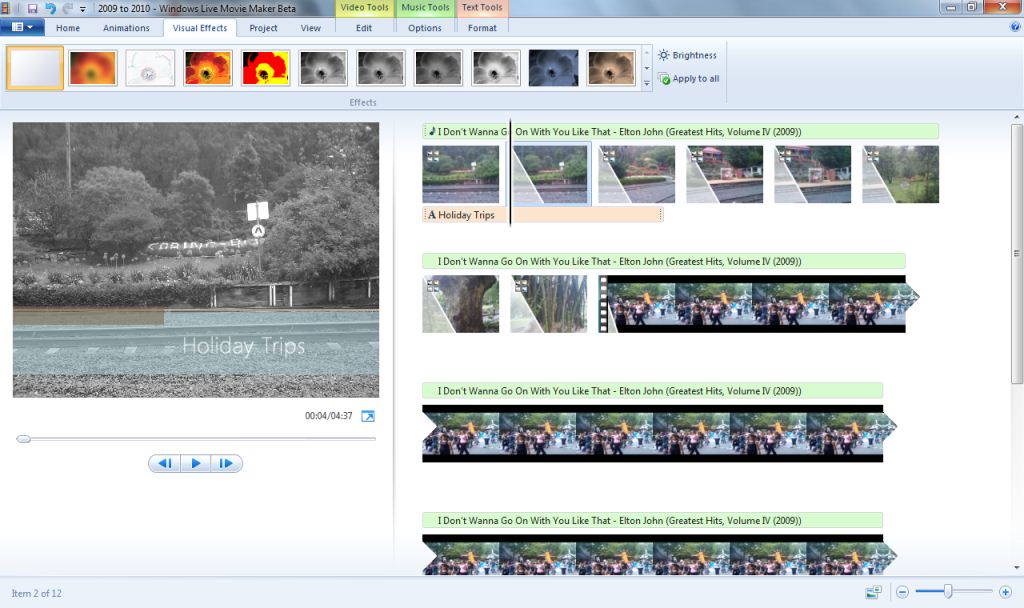Select the first garden photo clip

pyautogui.click(x=460, y=174)
